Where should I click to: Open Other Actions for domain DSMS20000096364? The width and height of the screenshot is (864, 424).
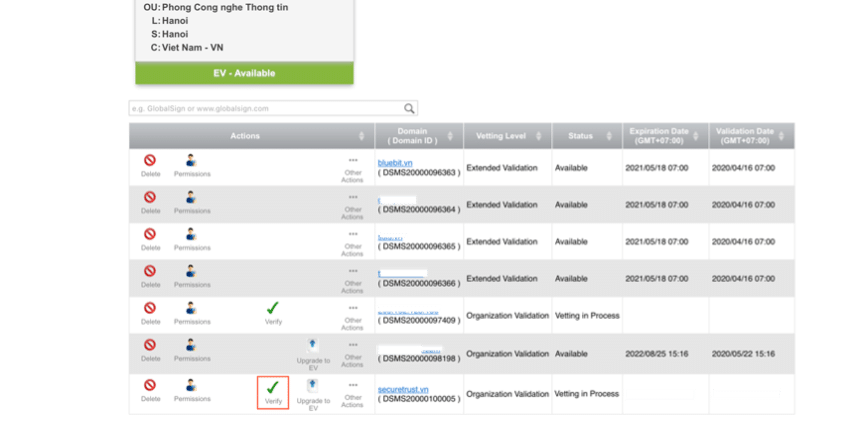coord(352,203)
